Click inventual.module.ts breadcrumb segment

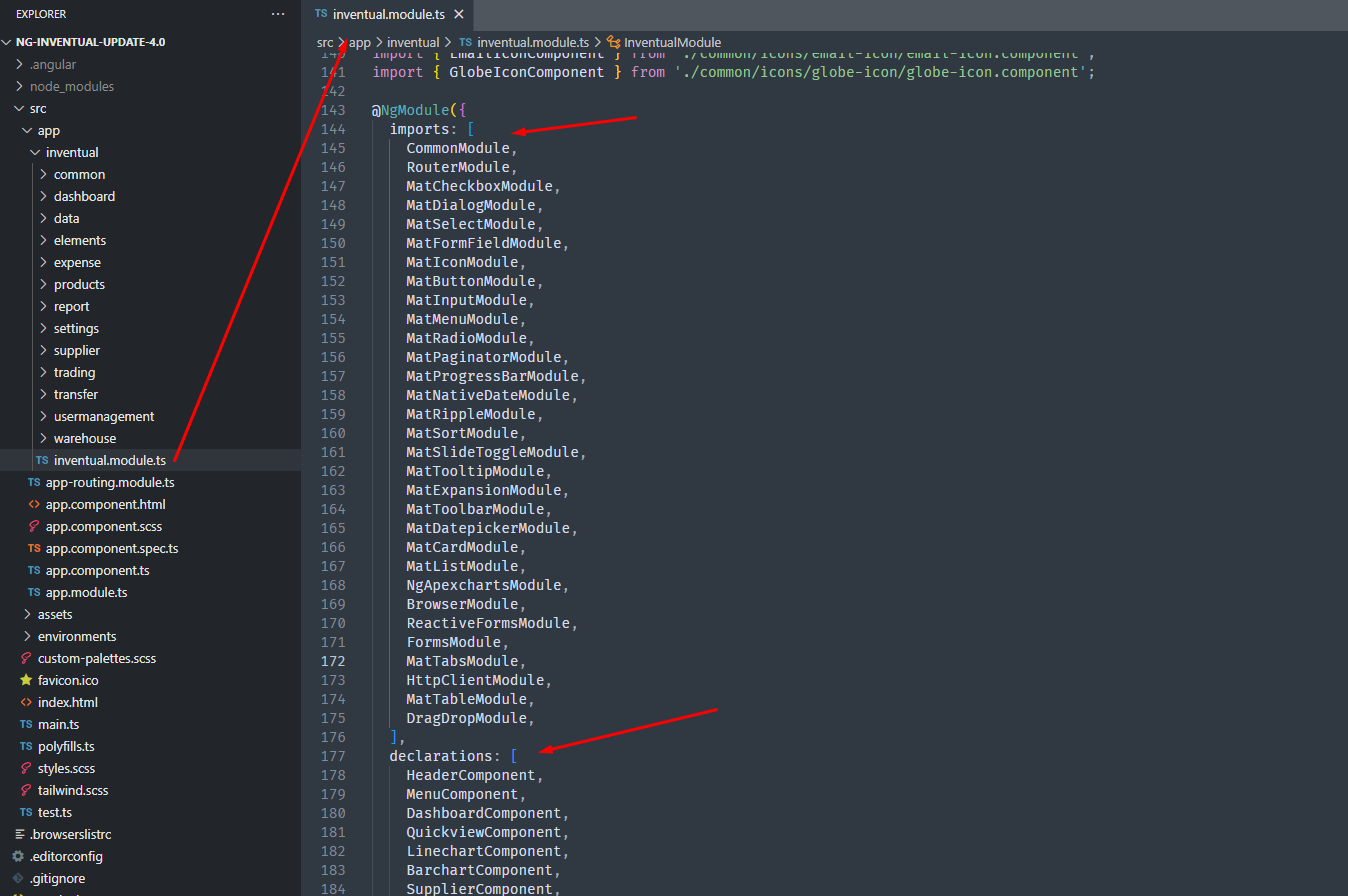(x=524, y=42)
